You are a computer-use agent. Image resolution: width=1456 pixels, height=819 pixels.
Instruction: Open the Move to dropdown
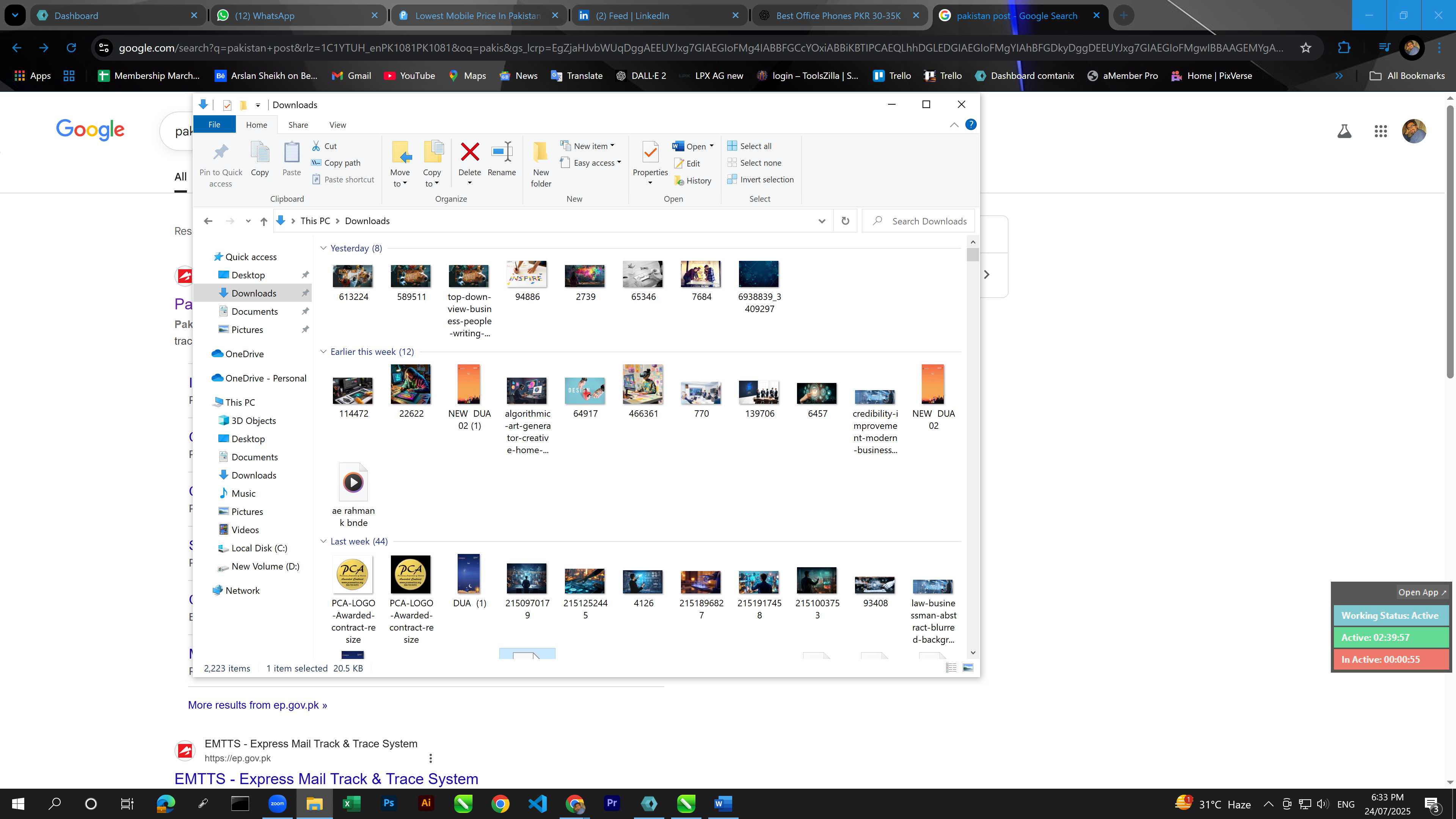point(400,177)
